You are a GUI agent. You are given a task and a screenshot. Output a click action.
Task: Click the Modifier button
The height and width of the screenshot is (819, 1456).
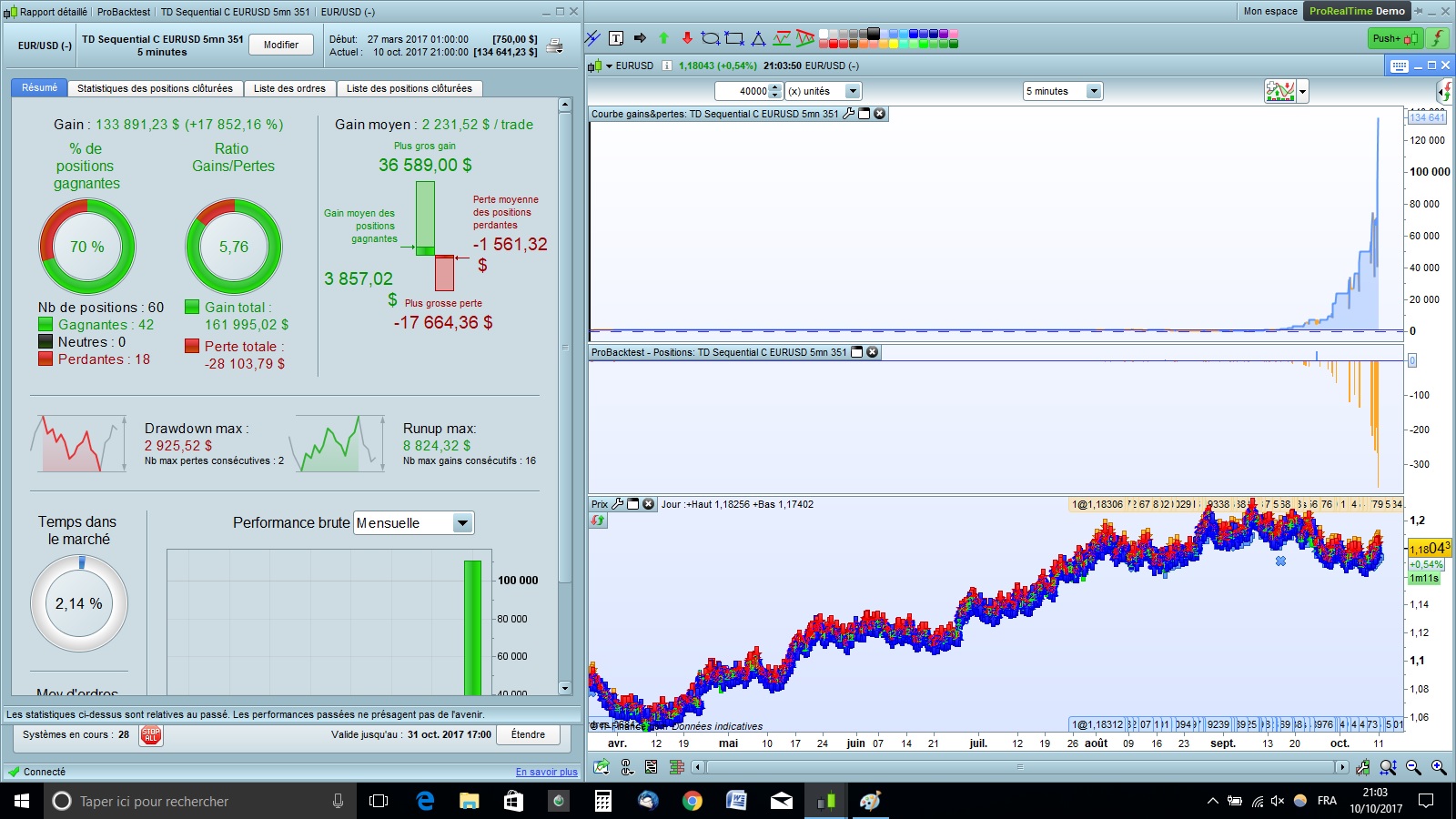pyautogui.click(x=281, y=45)
